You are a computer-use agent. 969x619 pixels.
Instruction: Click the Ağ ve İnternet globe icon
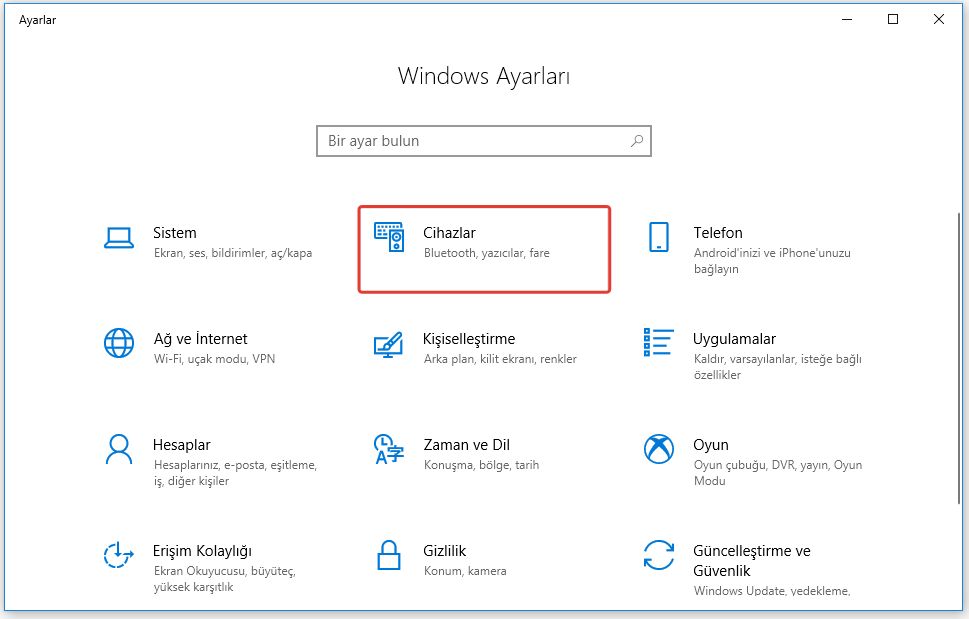point(119,343)
